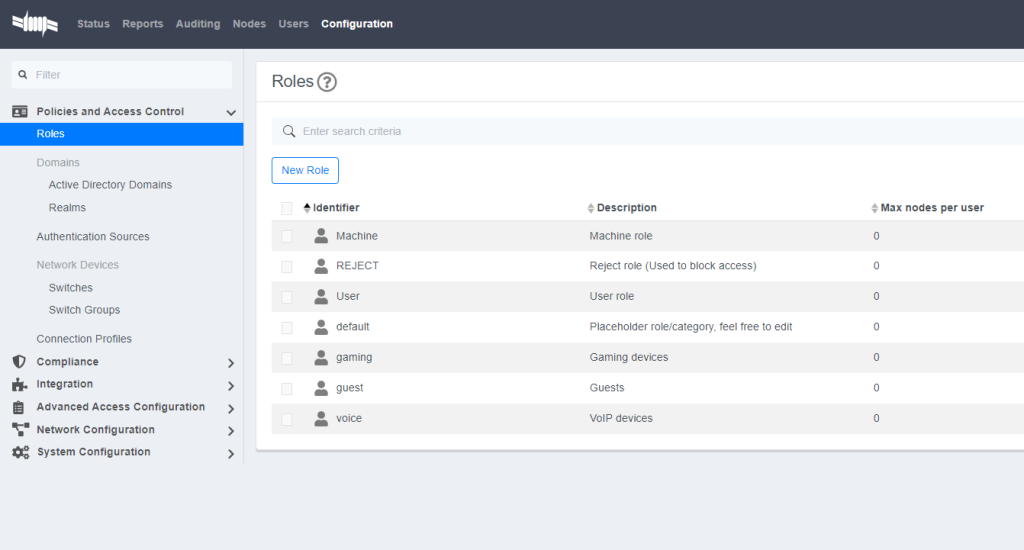
Task: Toggle the select-all checkbox in table header
Action: (x=287, y=208)
